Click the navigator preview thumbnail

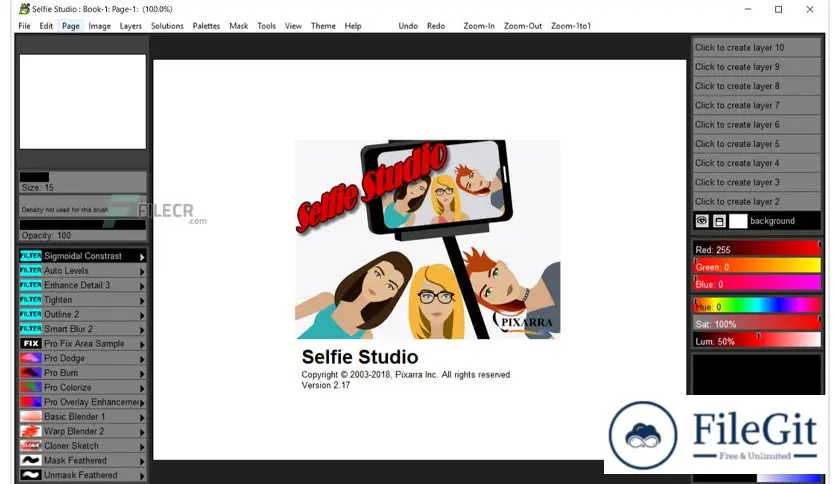83,102
